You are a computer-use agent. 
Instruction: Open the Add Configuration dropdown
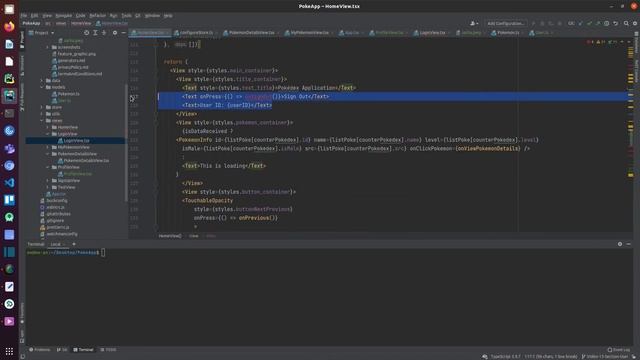point(505,24)
